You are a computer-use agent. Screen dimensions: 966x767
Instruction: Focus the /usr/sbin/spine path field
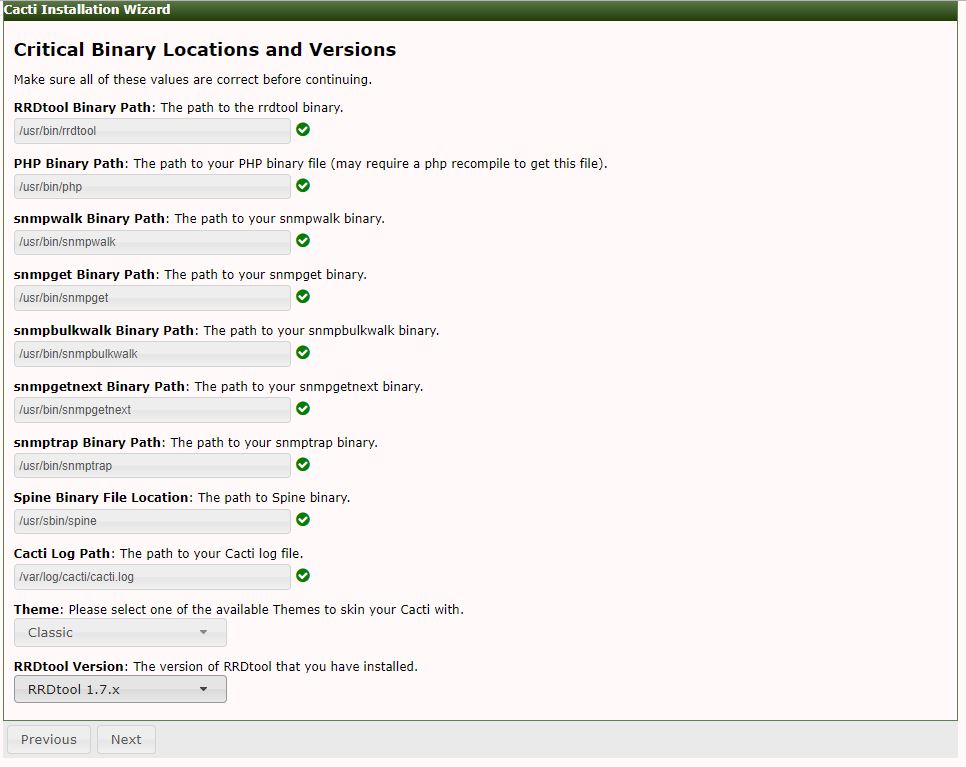[152, 521]
